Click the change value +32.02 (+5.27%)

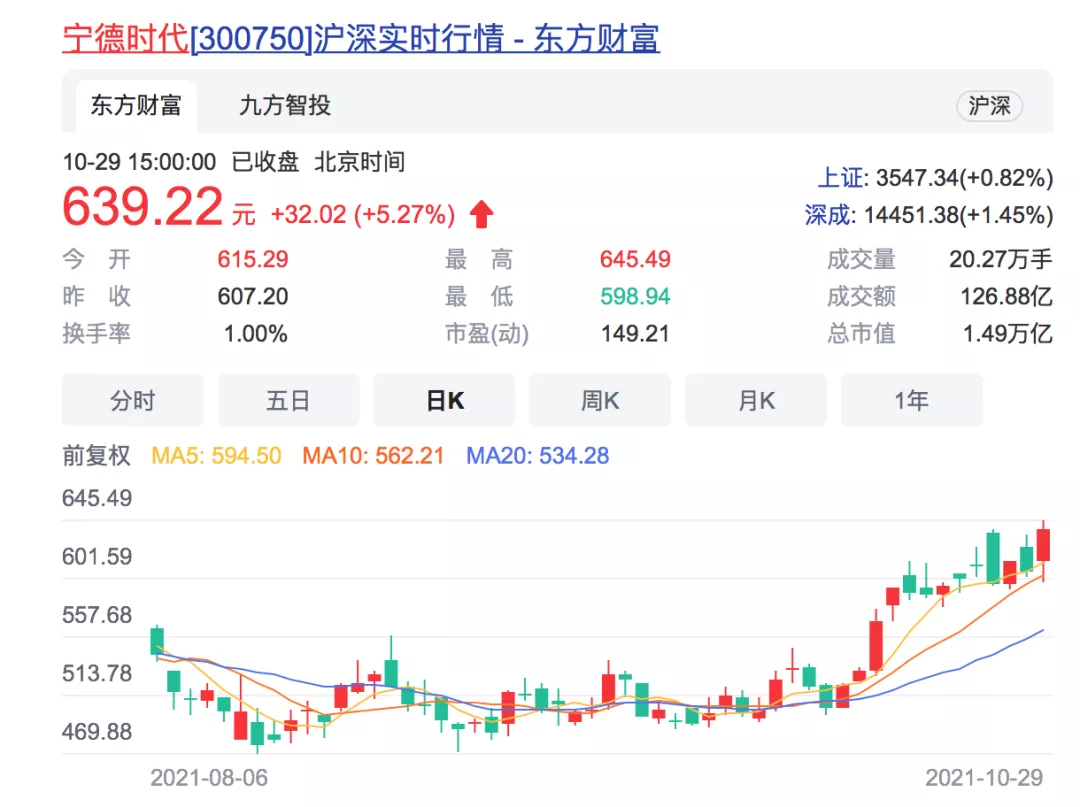(x=363, y=214)
